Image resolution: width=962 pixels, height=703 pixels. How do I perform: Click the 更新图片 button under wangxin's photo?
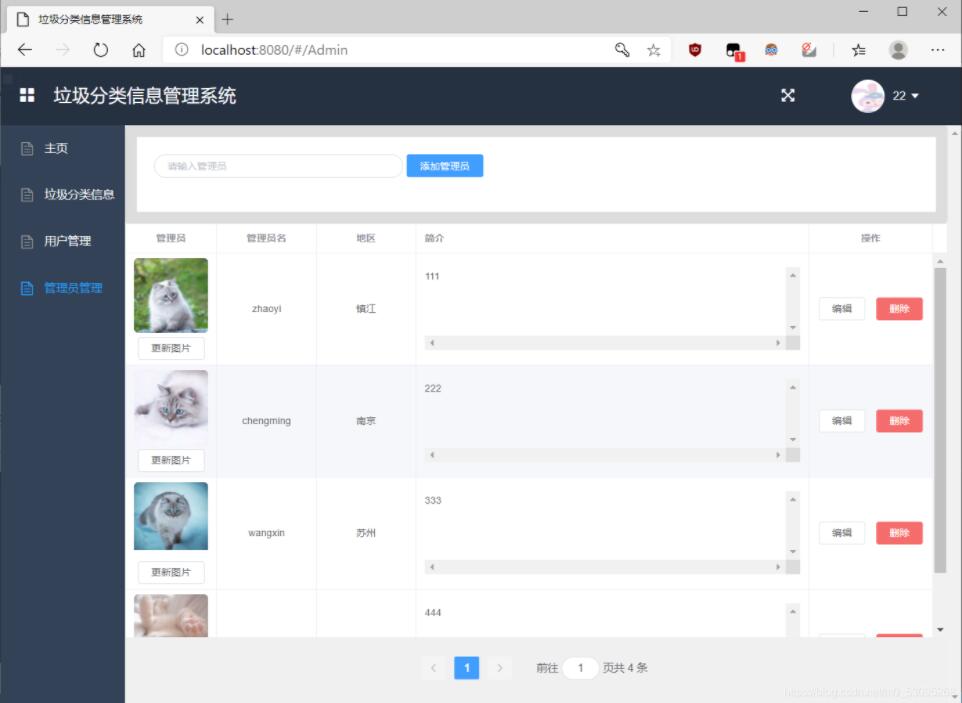pos(170,572)
